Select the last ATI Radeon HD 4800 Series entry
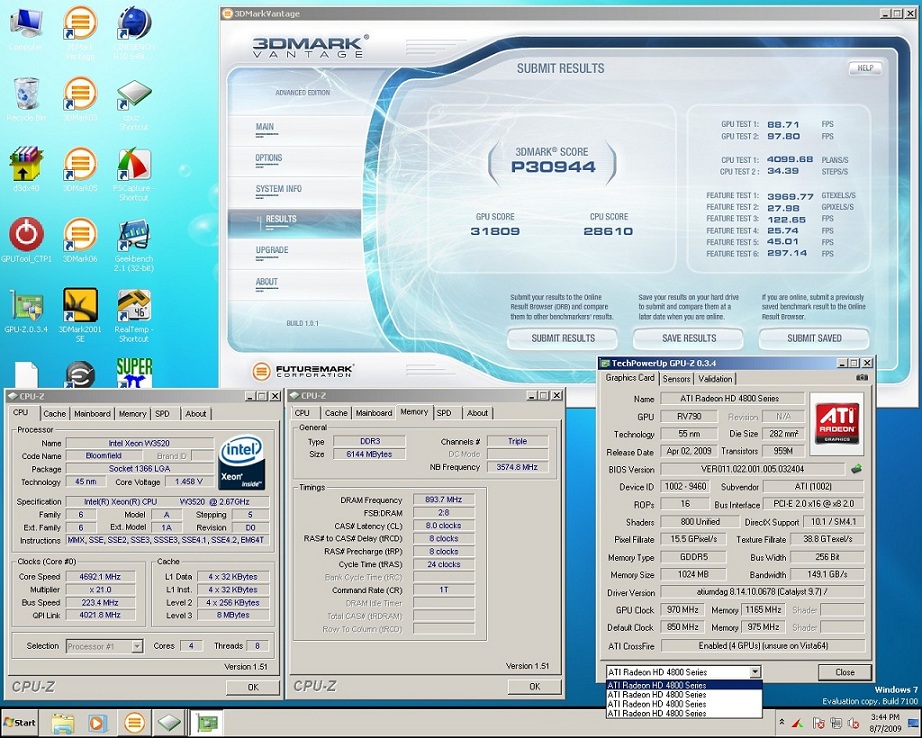Viewport: 922px width, 738px height. click(684, 713)
